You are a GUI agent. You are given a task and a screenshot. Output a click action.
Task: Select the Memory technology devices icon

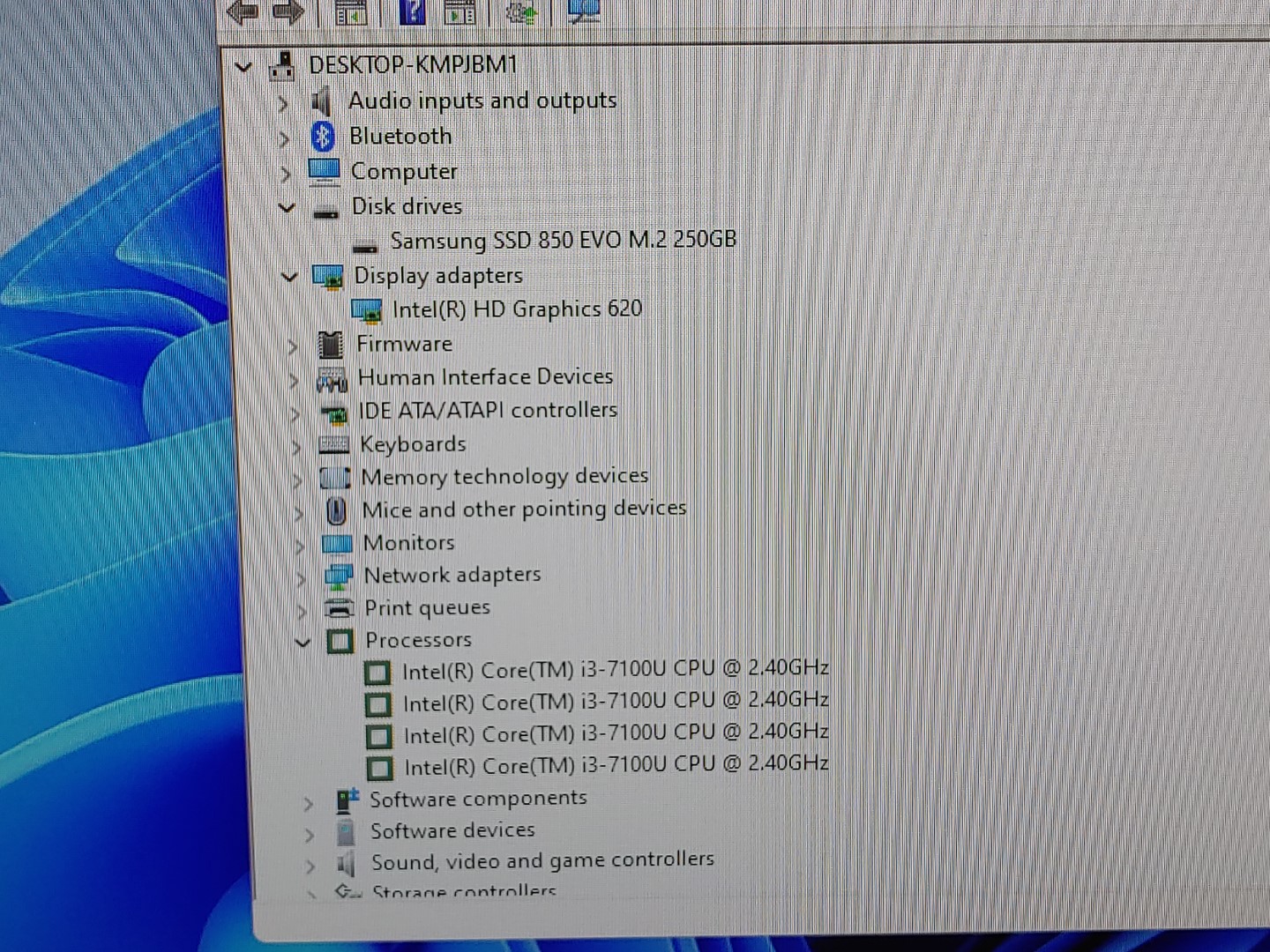(334, 478)
